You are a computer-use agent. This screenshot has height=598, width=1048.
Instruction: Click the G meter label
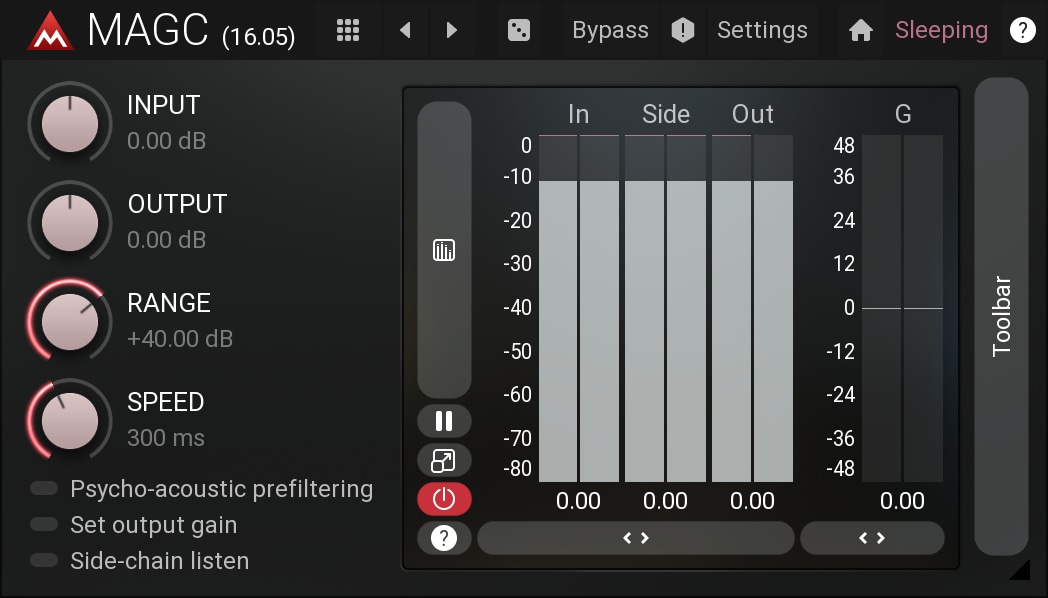click(x=903, y=114)
